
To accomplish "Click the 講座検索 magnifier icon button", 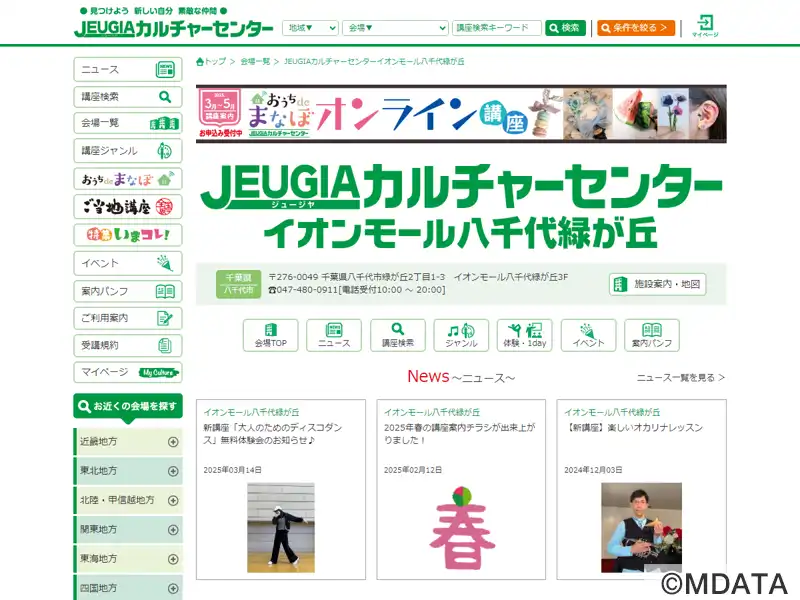I will pyautogui.click(x=398, y=335).
